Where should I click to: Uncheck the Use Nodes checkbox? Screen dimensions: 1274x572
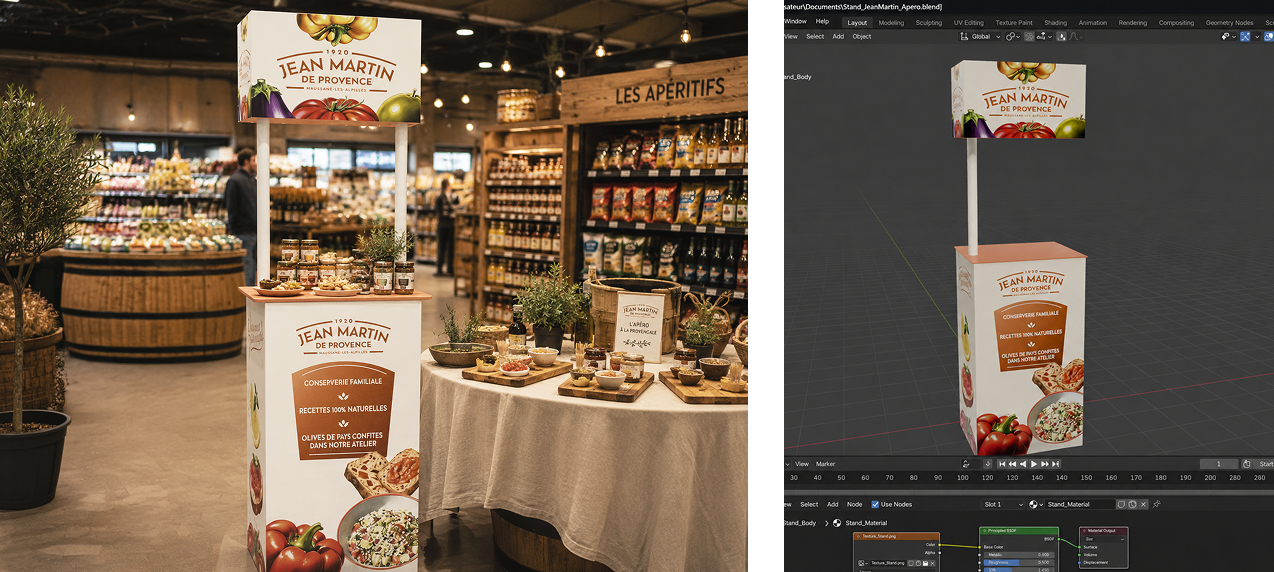875,504
